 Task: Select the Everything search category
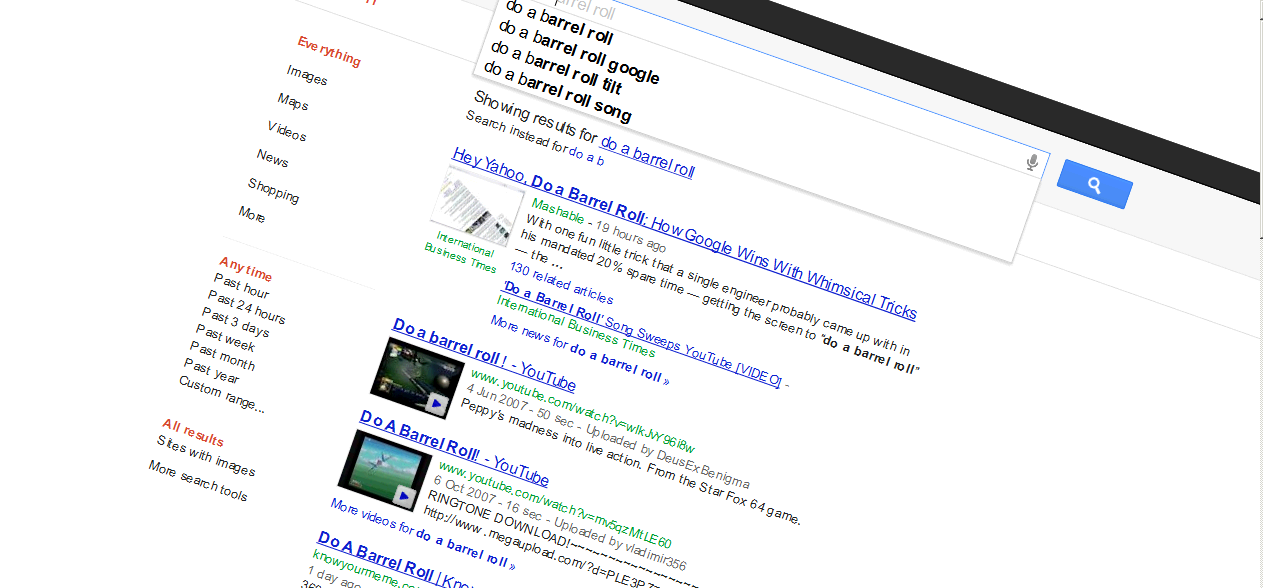pyautogui.click(x=329, y=51)
